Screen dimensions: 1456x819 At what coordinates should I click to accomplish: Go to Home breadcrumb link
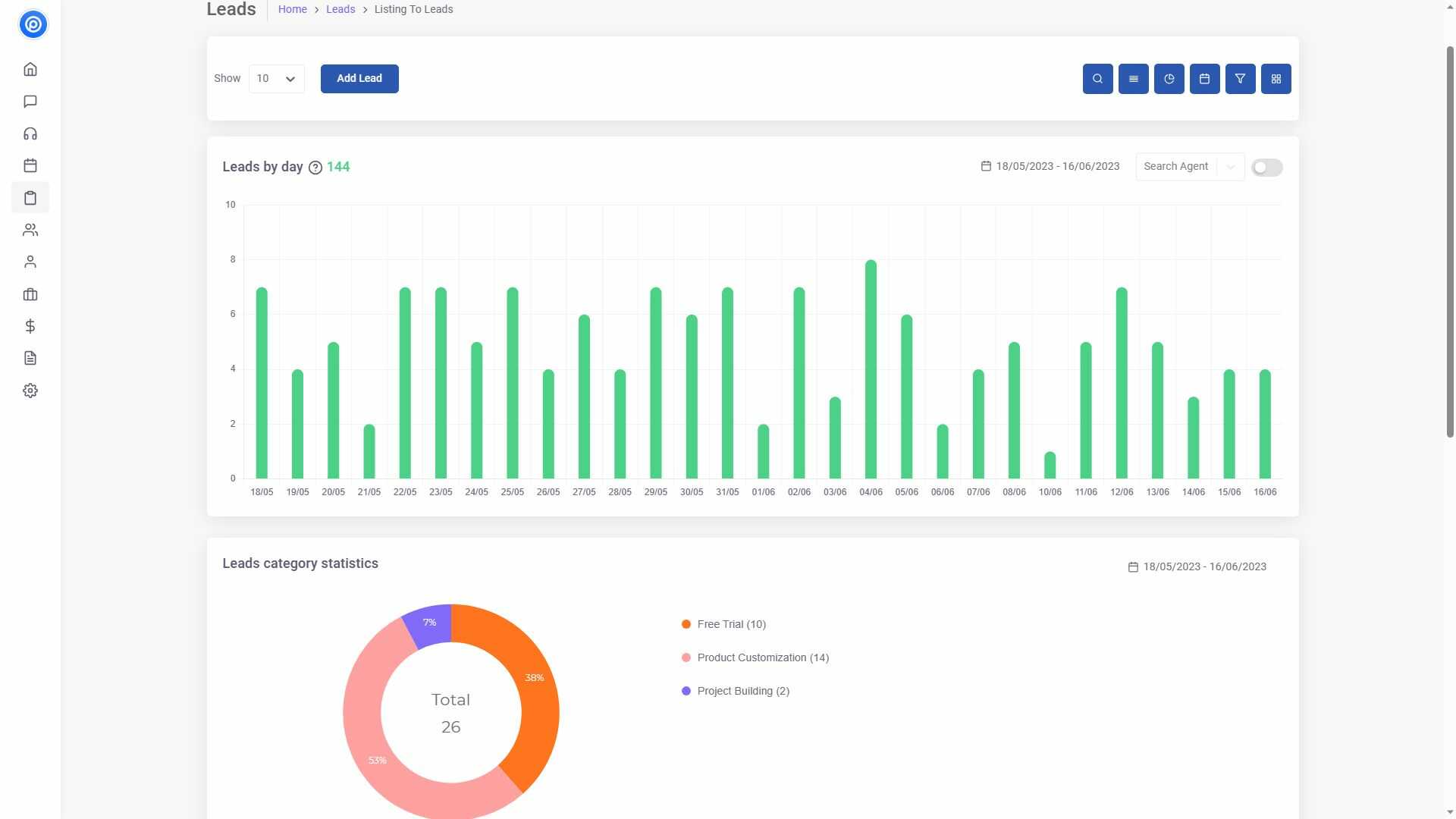(292, 10)
